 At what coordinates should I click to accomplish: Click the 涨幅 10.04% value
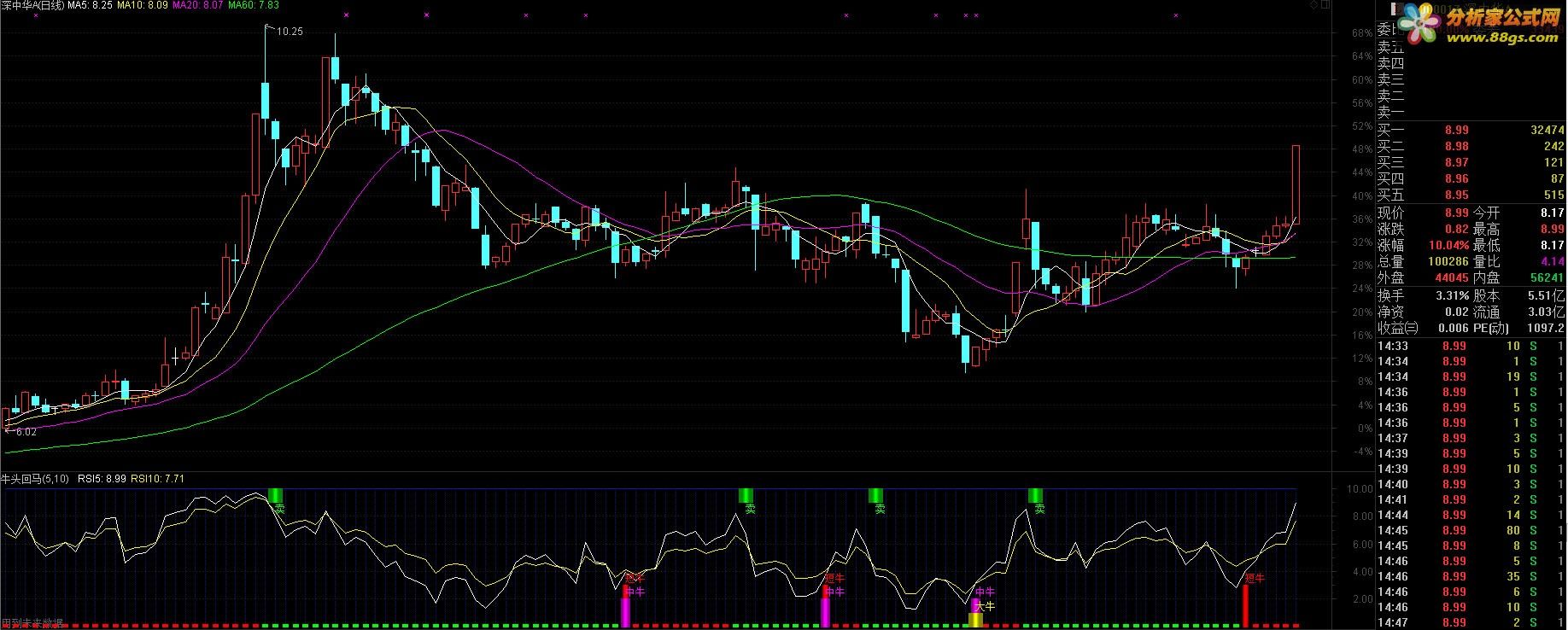click(x=1450, y=246)
